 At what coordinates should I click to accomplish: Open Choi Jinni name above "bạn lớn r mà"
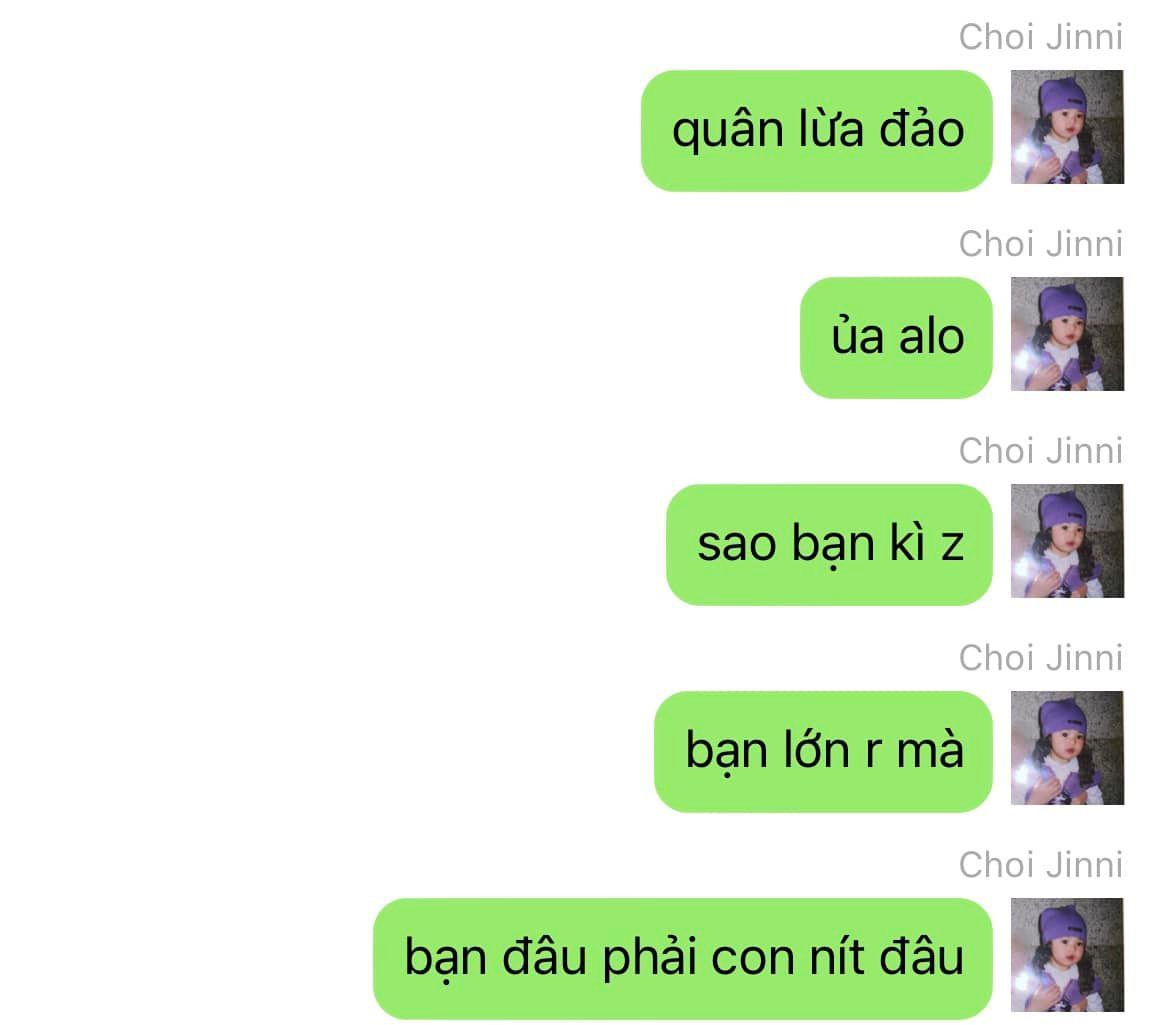coord(1041,658)
